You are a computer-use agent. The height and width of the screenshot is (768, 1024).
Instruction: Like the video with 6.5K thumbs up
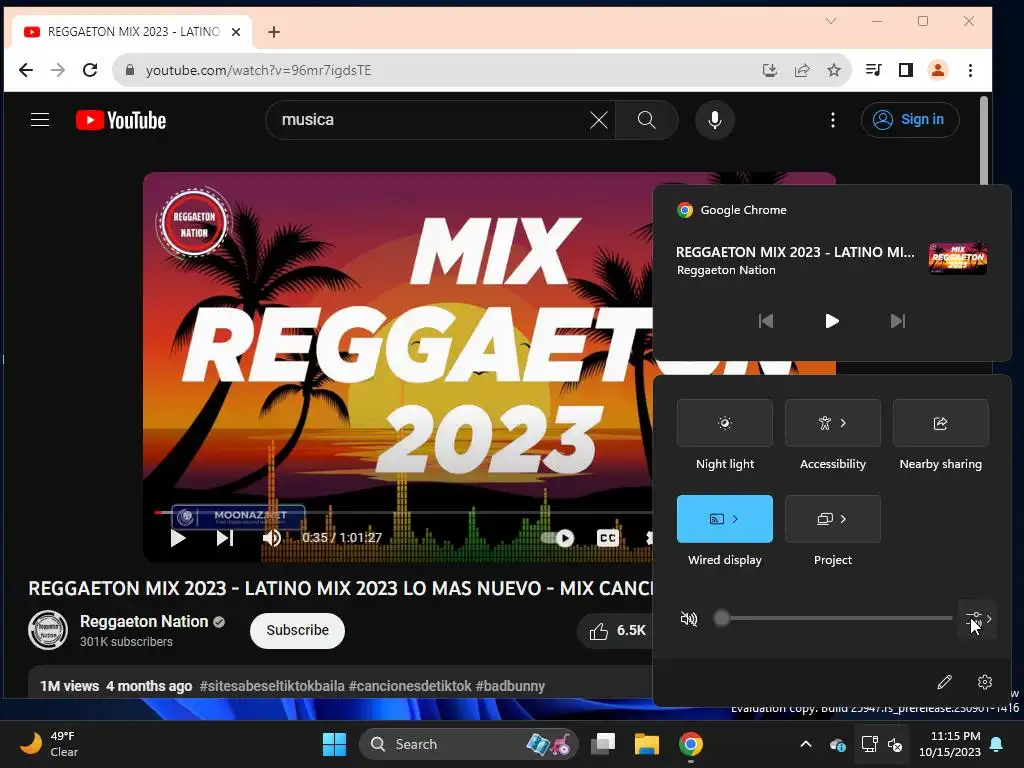click(x=616, y=631)
